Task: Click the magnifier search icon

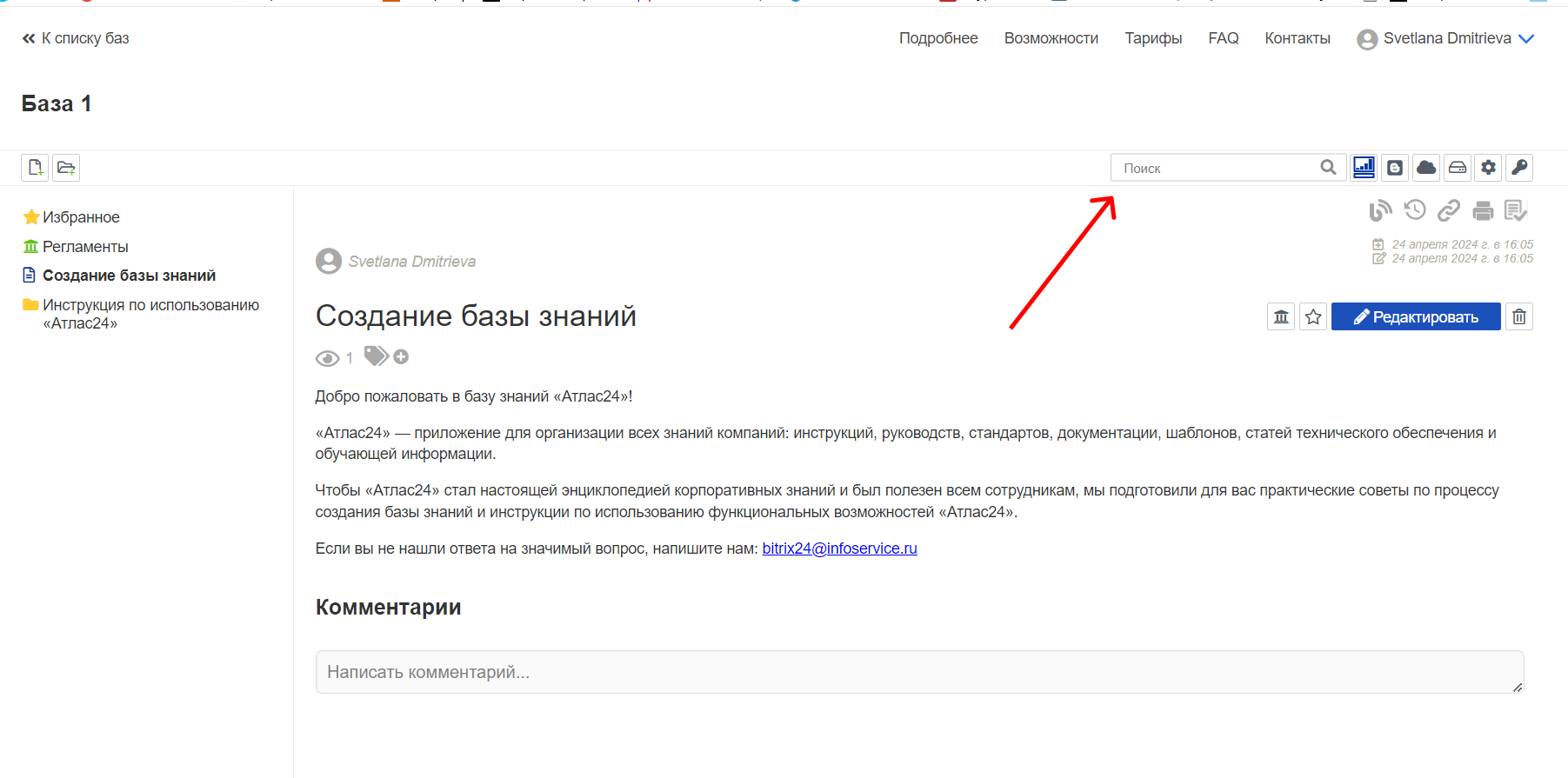Action: (x=1328, y=168)
